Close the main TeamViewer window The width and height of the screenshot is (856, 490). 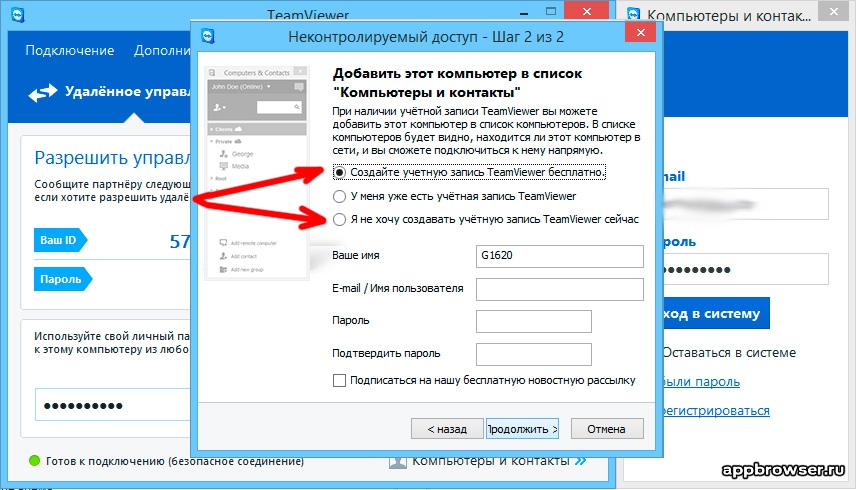click(x=587, y=11)
